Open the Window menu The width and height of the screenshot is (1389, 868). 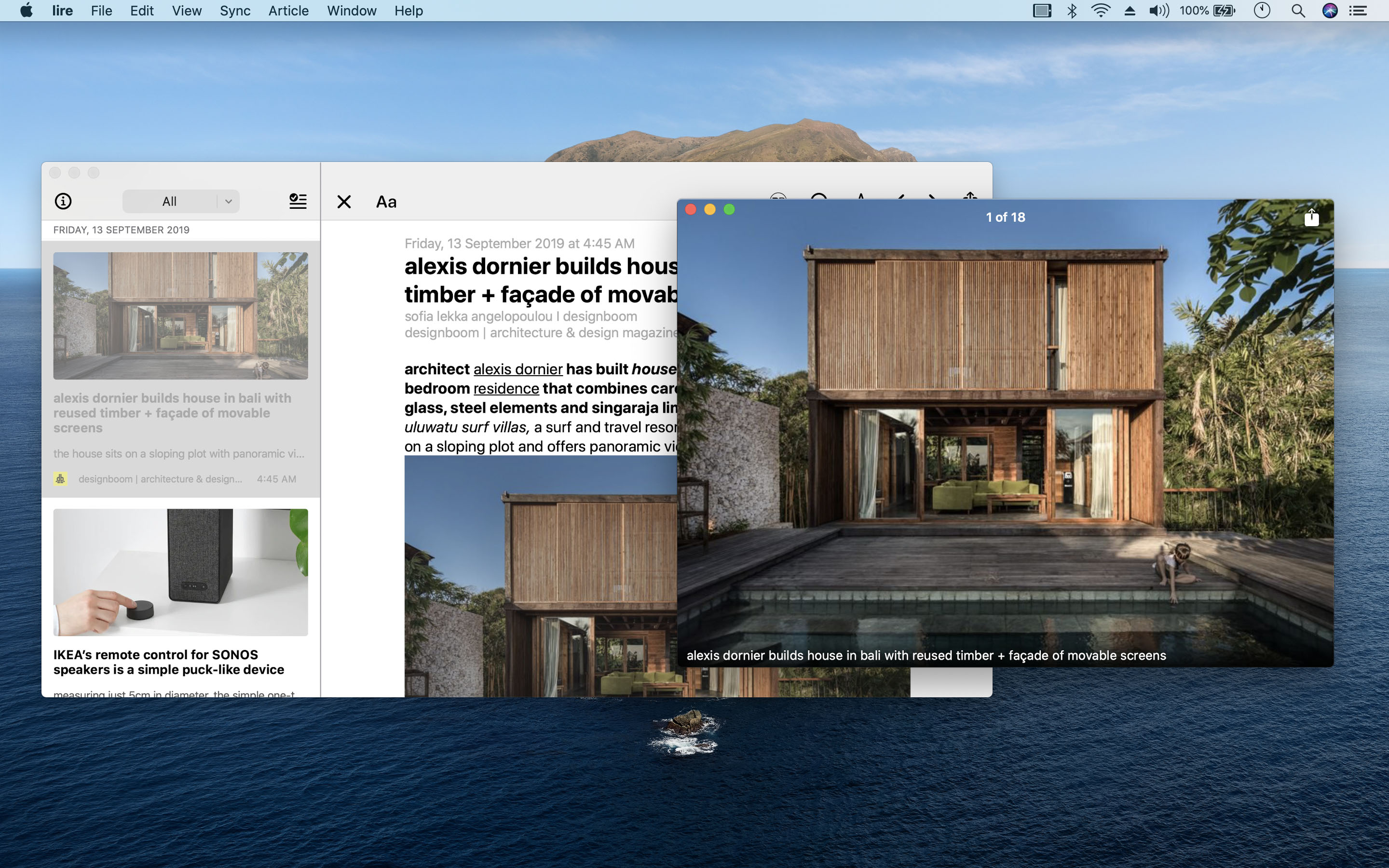click(x=351, y=10)
